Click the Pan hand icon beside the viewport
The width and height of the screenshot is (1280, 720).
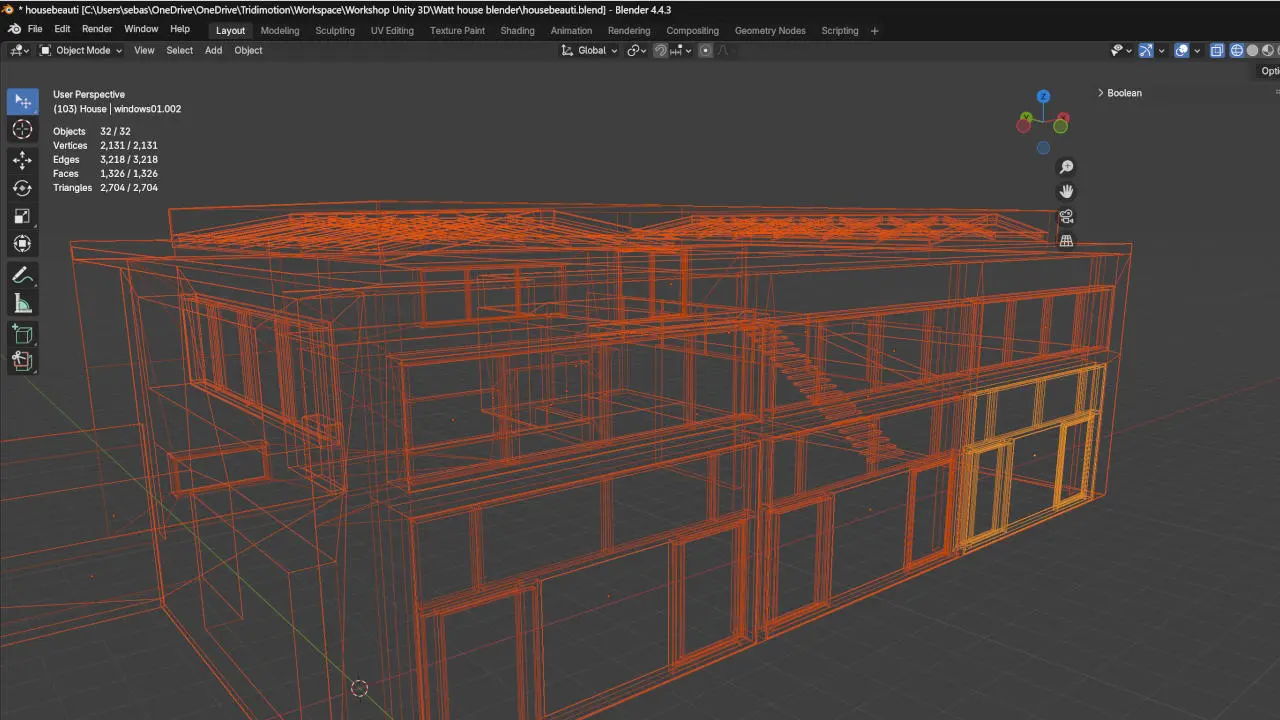pos(1066,191)
